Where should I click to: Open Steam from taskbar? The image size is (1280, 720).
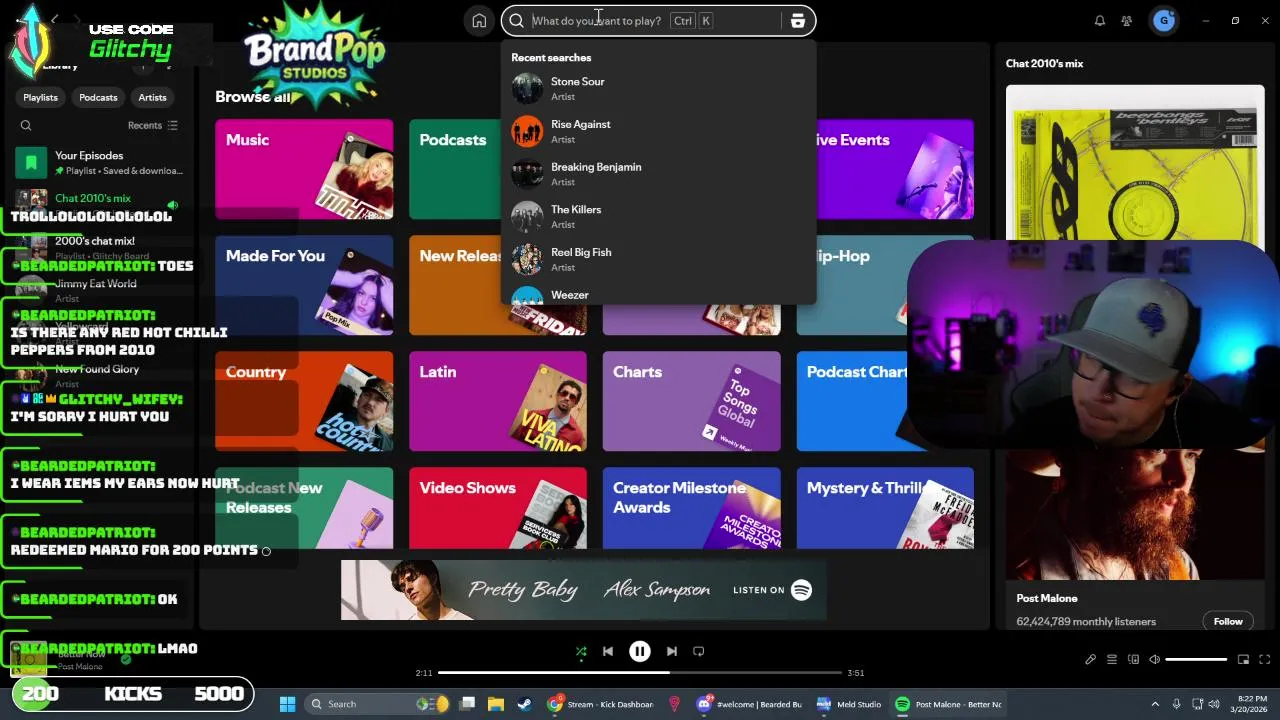pyautogui.click(x=524, y=704)
